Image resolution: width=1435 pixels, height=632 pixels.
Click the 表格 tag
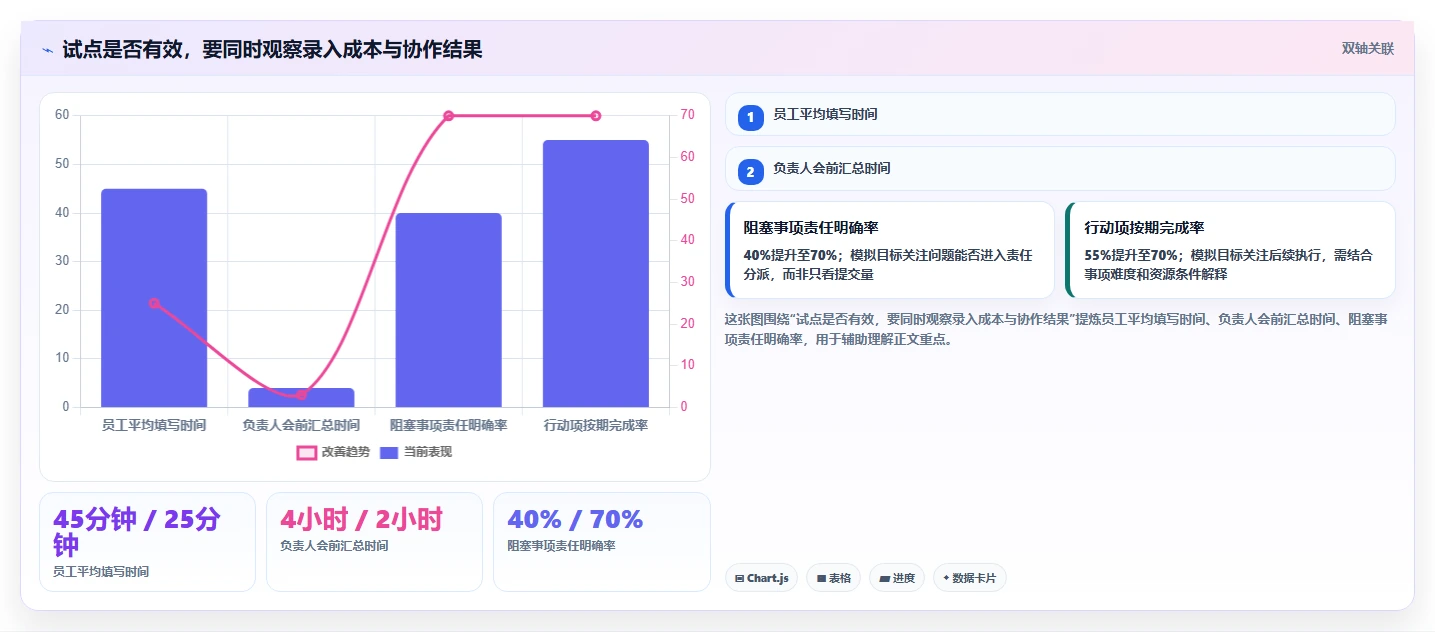click(x=833, y=578)
